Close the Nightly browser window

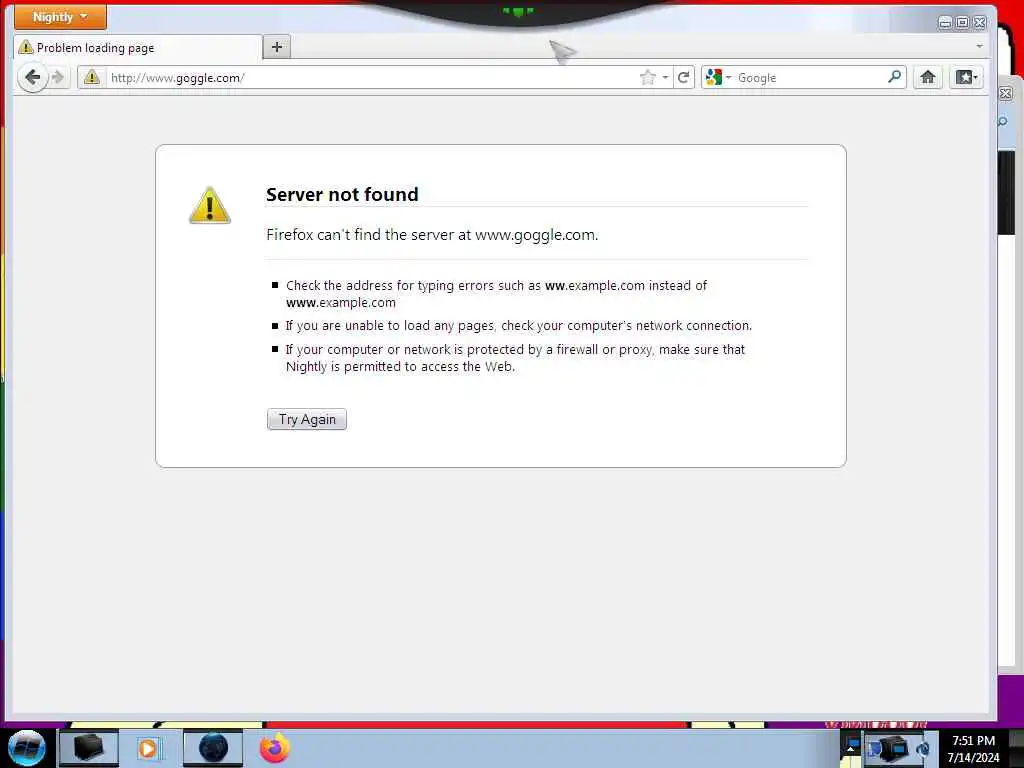coord(980,23)
